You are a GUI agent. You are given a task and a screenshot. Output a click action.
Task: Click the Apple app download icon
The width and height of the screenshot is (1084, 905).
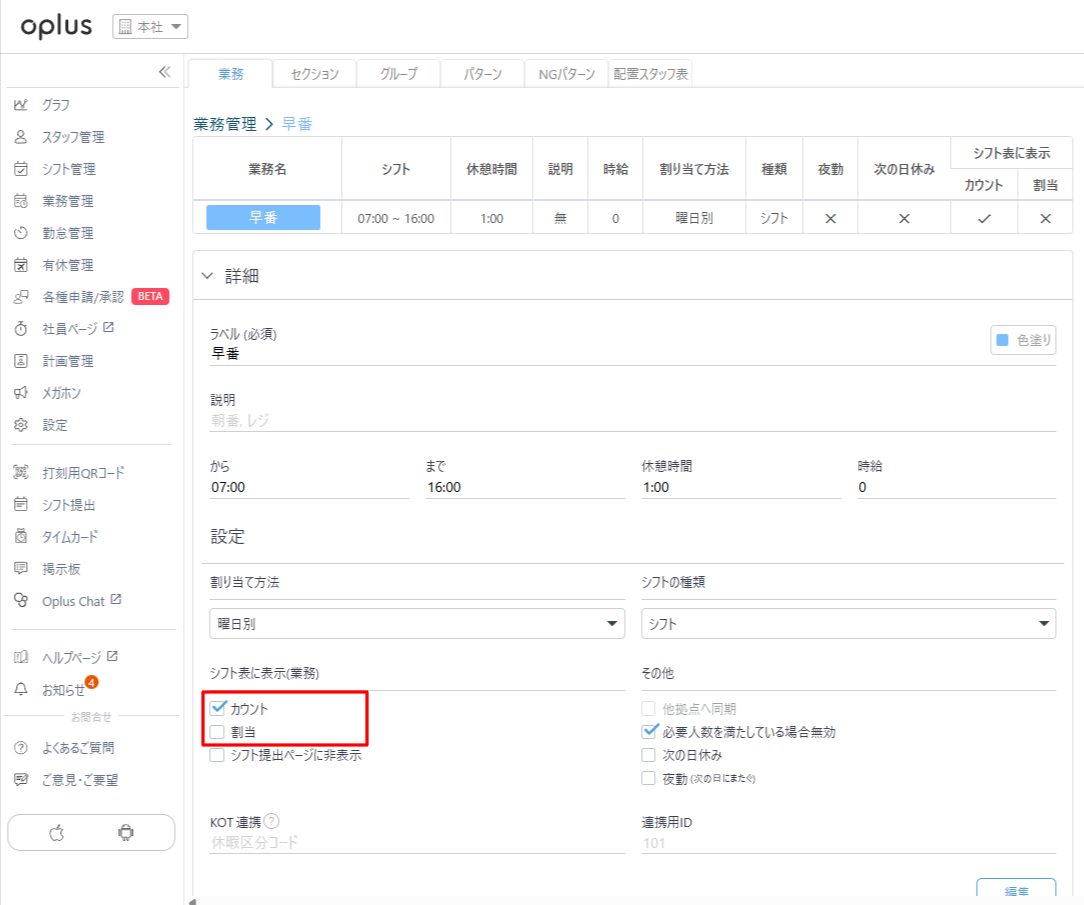57,832
